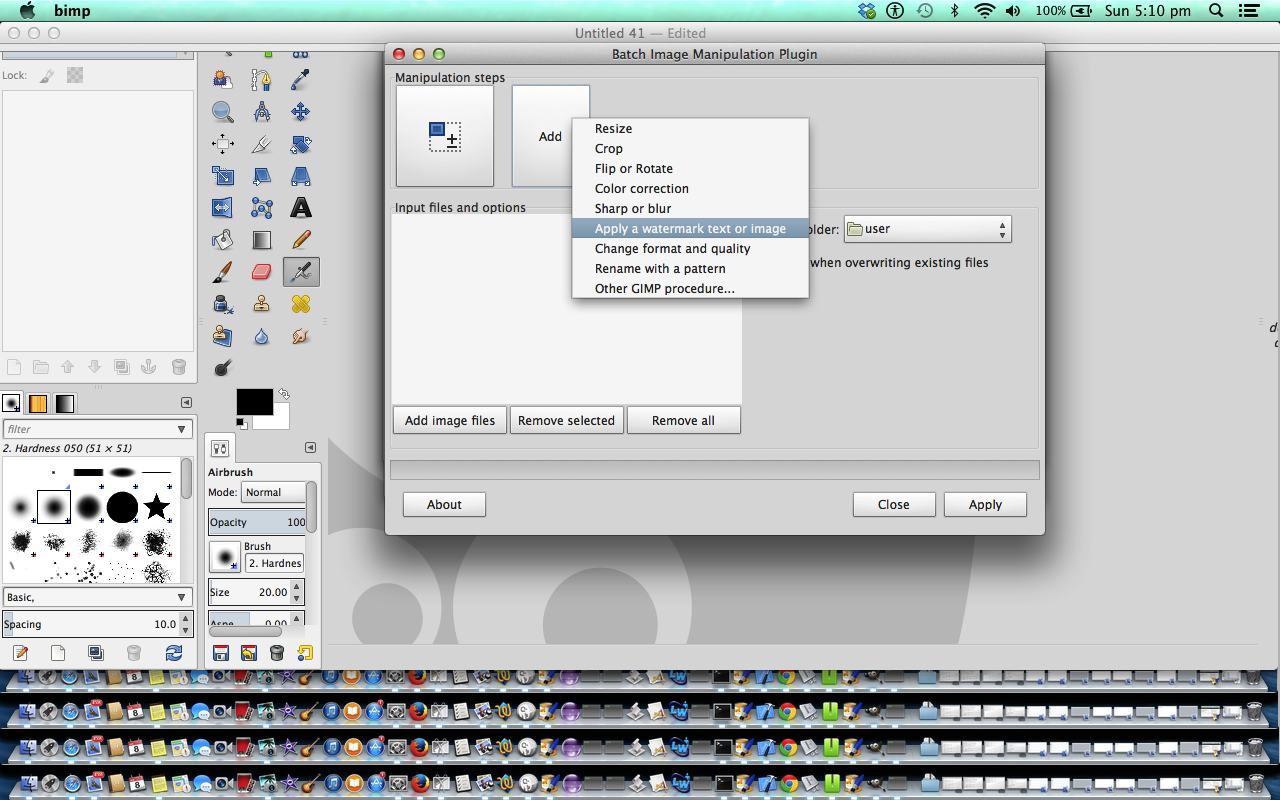The image size is (1280, 800).
Task: Select the Rotate tool
Action: pos(300,144)
